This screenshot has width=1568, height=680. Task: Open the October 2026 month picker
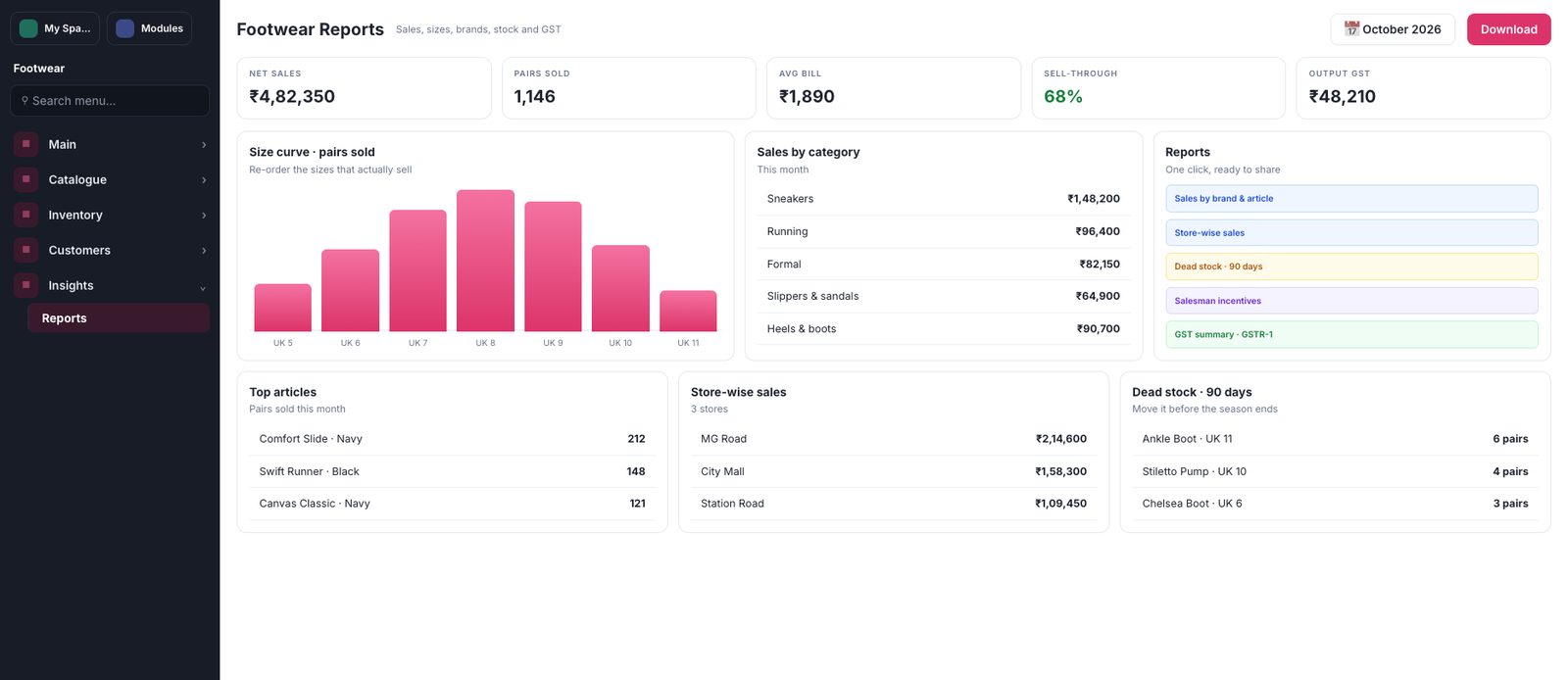[1393, 29]
